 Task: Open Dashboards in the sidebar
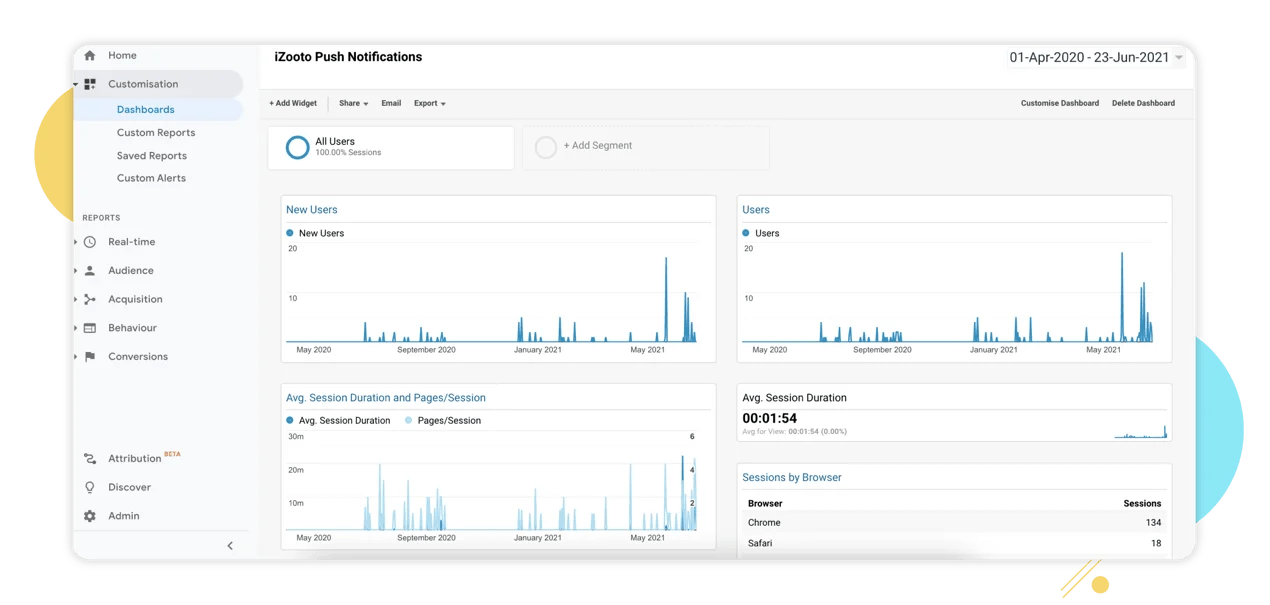coord(145,110)
